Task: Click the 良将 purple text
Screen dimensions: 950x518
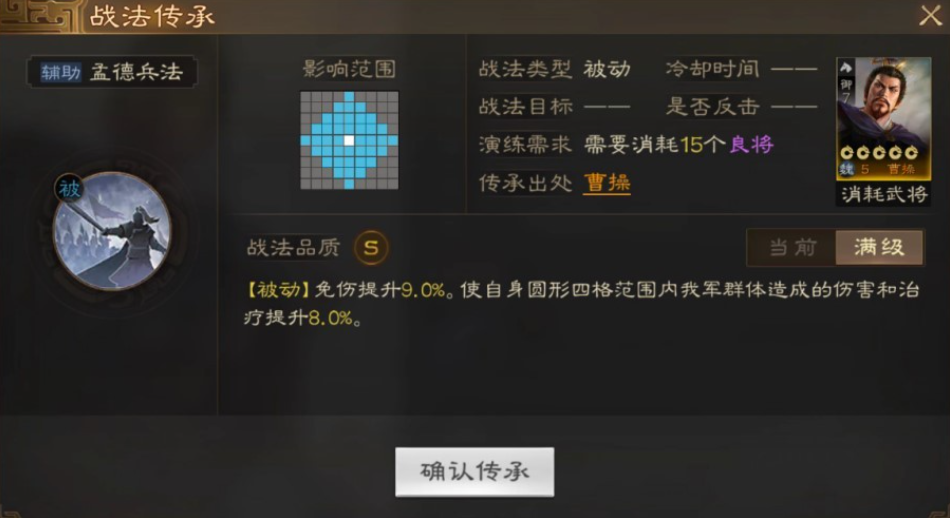Action: click(751, 144)
